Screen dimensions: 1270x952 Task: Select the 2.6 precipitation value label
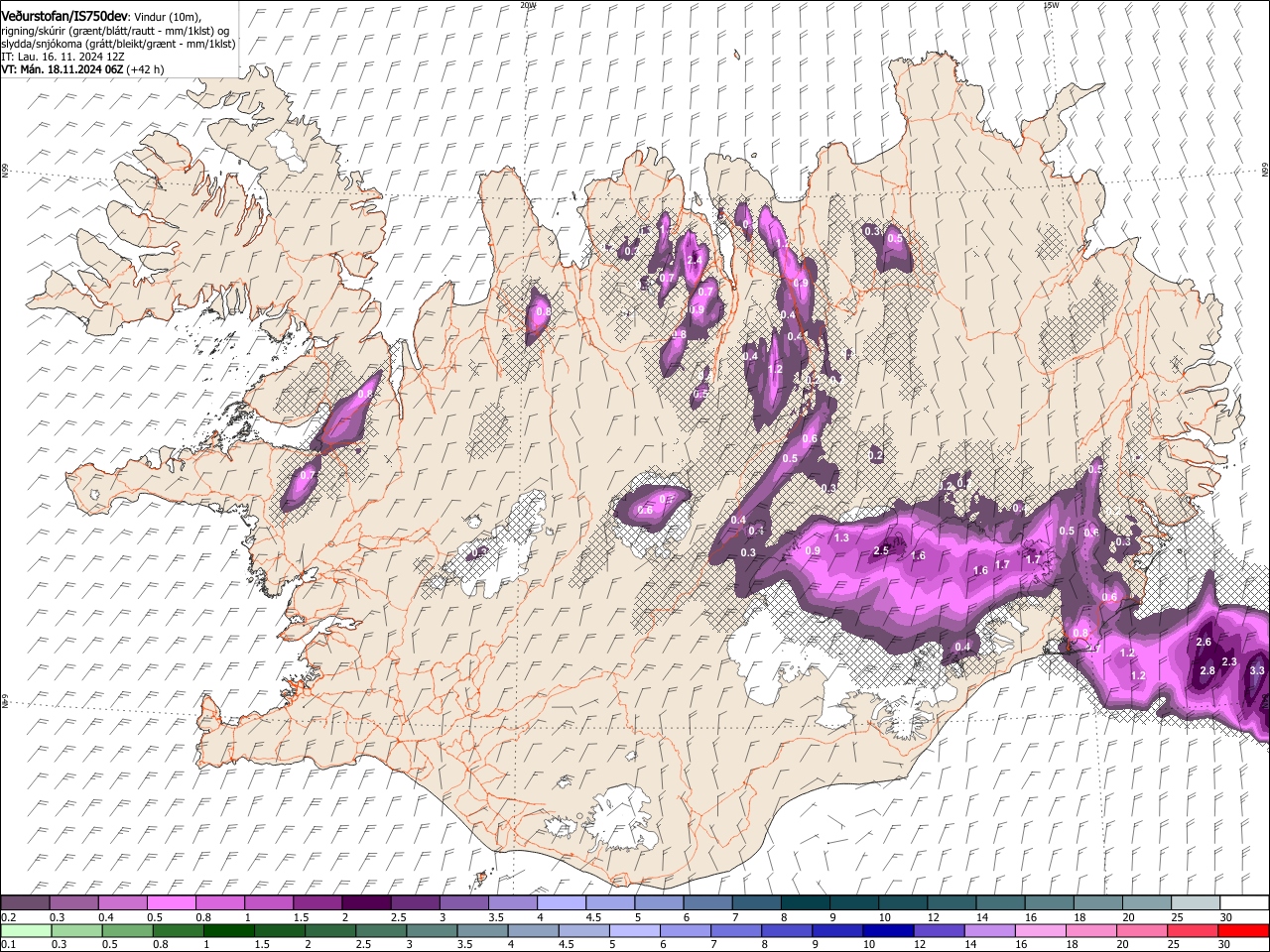pos(1205,643)
